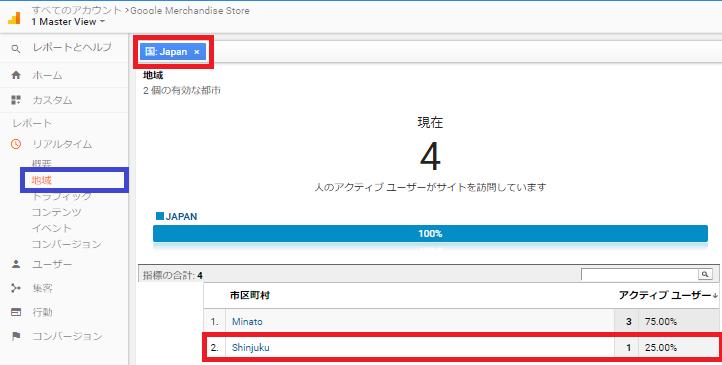Open the 概要 realtime report
The image size is (722, 365).
click(41, 164)
